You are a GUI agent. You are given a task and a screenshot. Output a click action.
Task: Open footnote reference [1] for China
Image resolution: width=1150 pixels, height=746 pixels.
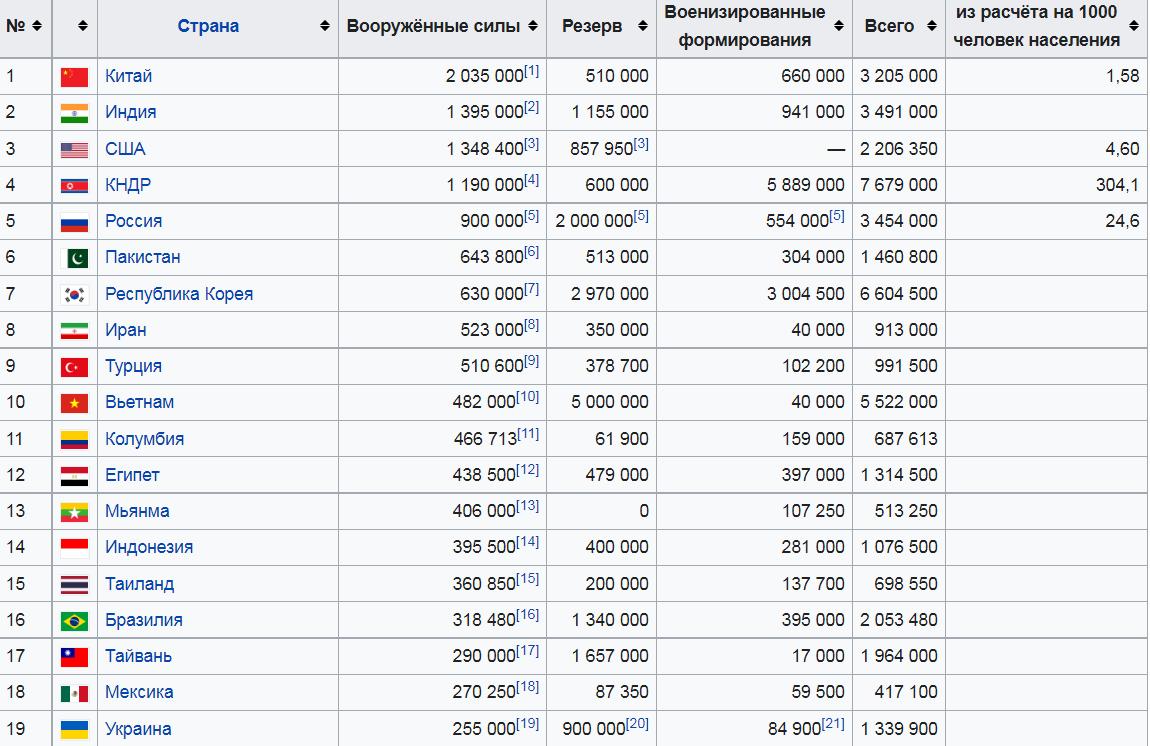(x=531, y=71)
